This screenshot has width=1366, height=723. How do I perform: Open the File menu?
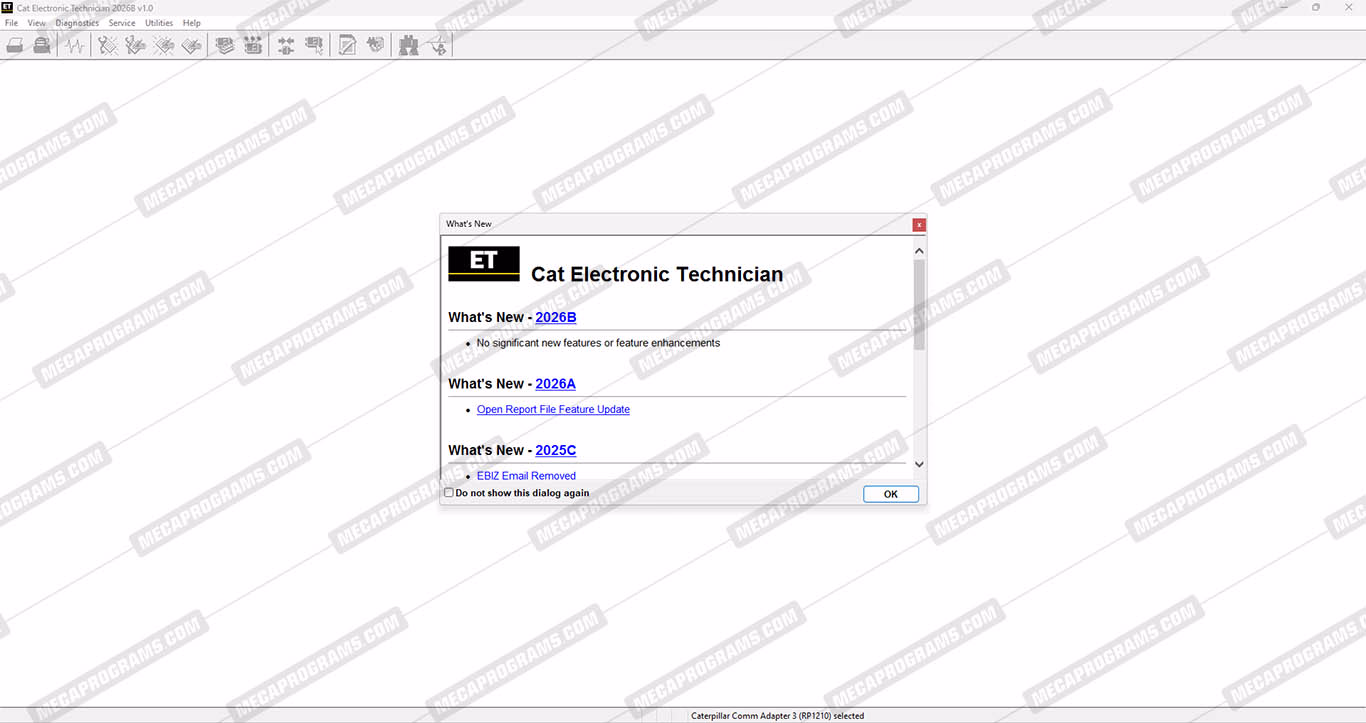12,23
